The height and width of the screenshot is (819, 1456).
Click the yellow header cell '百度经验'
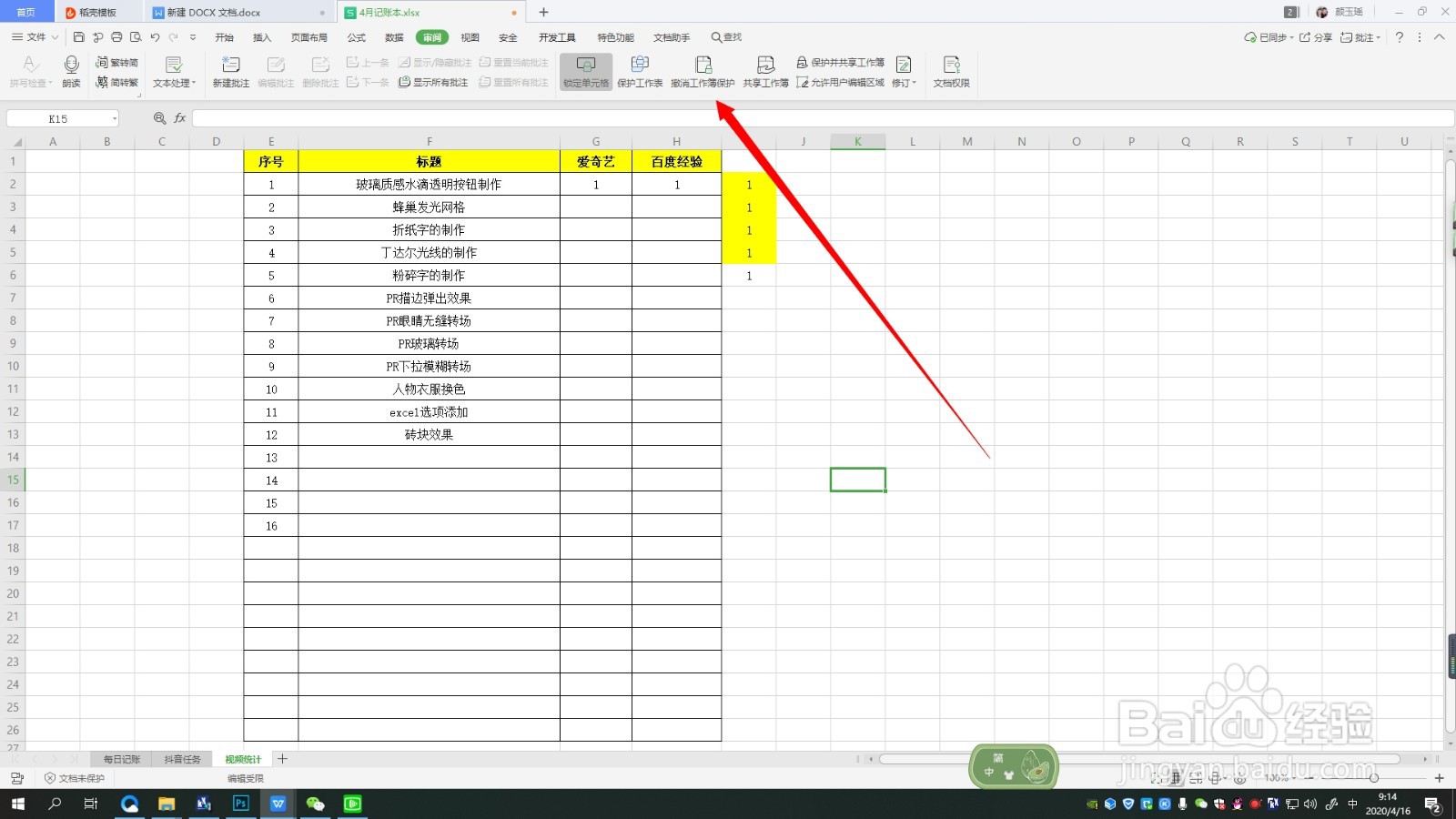tap(676, 161)
